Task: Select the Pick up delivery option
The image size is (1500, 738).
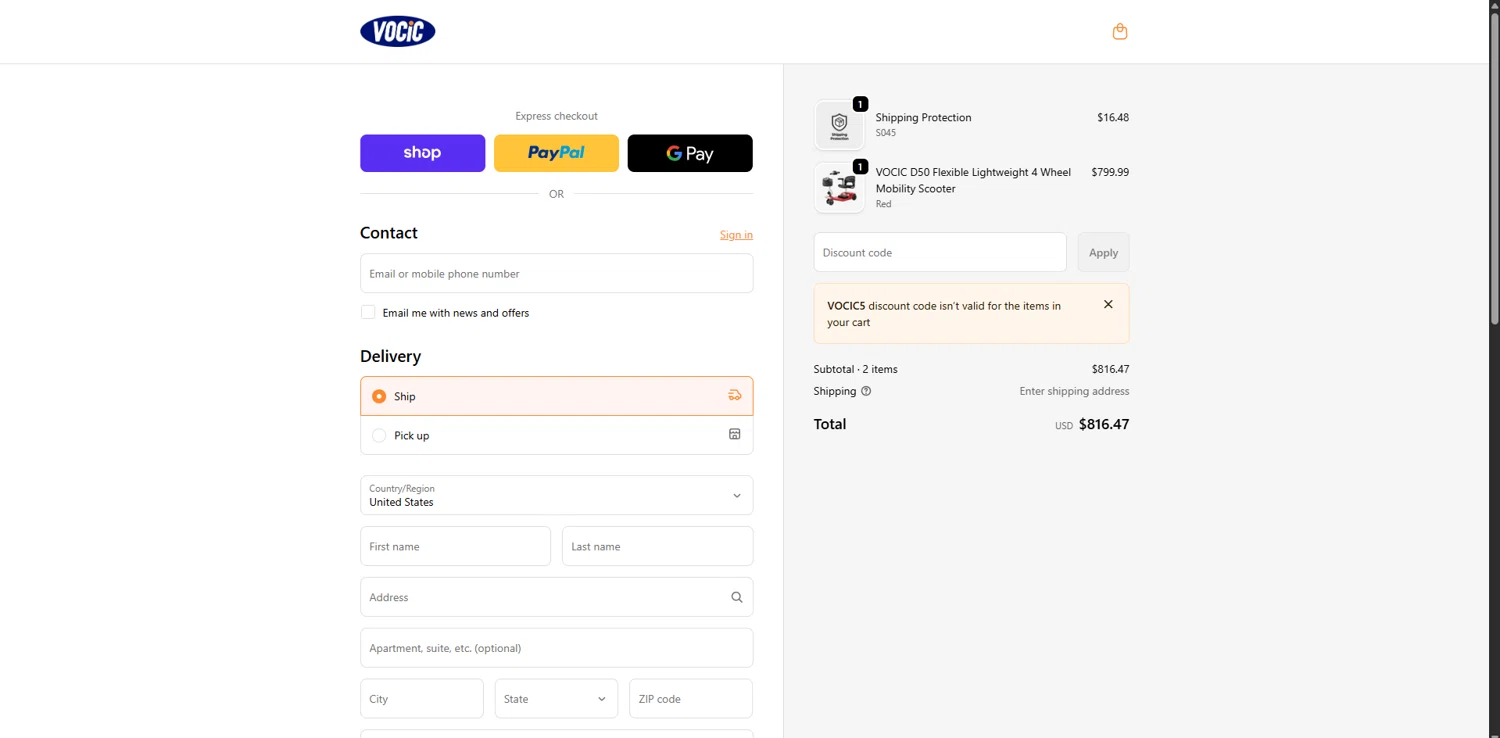Action: coord(556,435)
